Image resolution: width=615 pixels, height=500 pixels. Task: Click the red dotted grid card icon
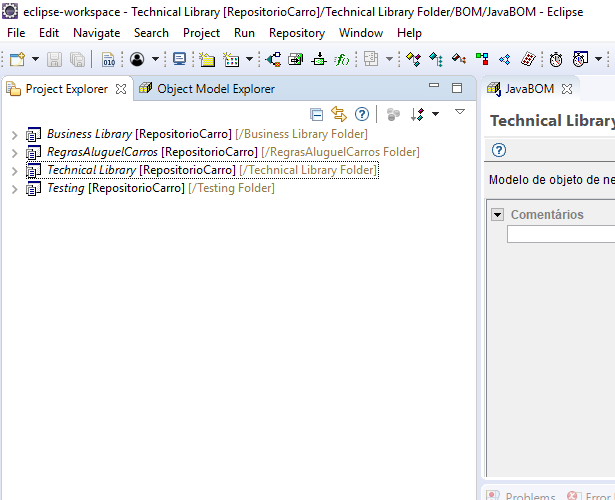pos(528,60)
